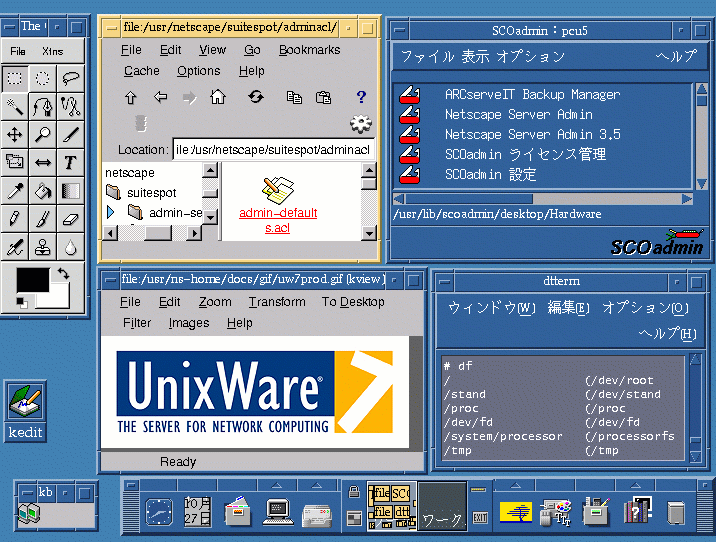Swap foreground and background colors arrow

point(63,274)
